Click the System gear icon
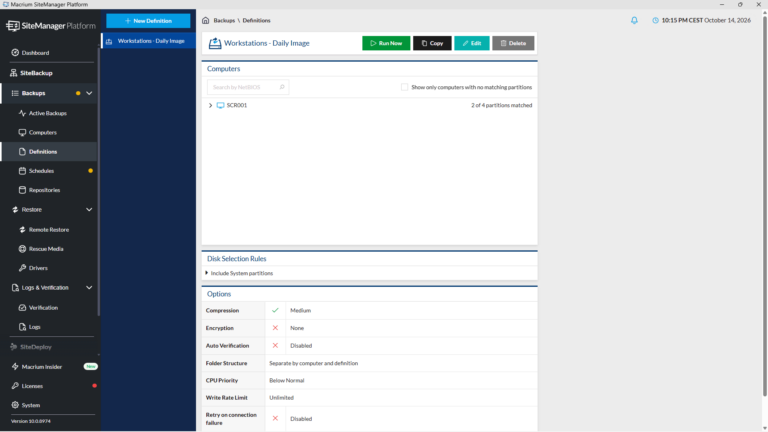 coord(15,405)
